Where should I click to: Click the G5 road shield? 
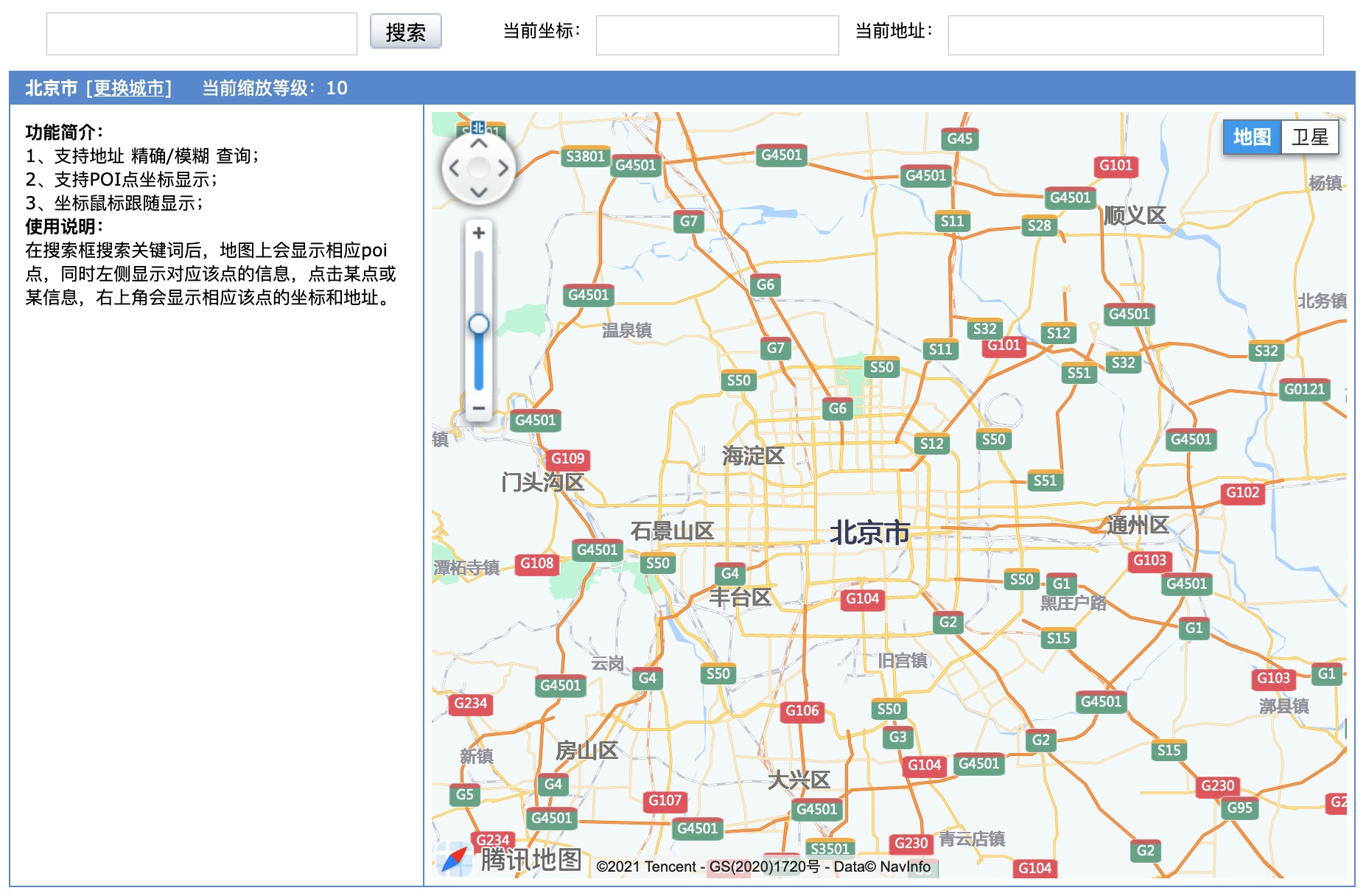point(464,795)
